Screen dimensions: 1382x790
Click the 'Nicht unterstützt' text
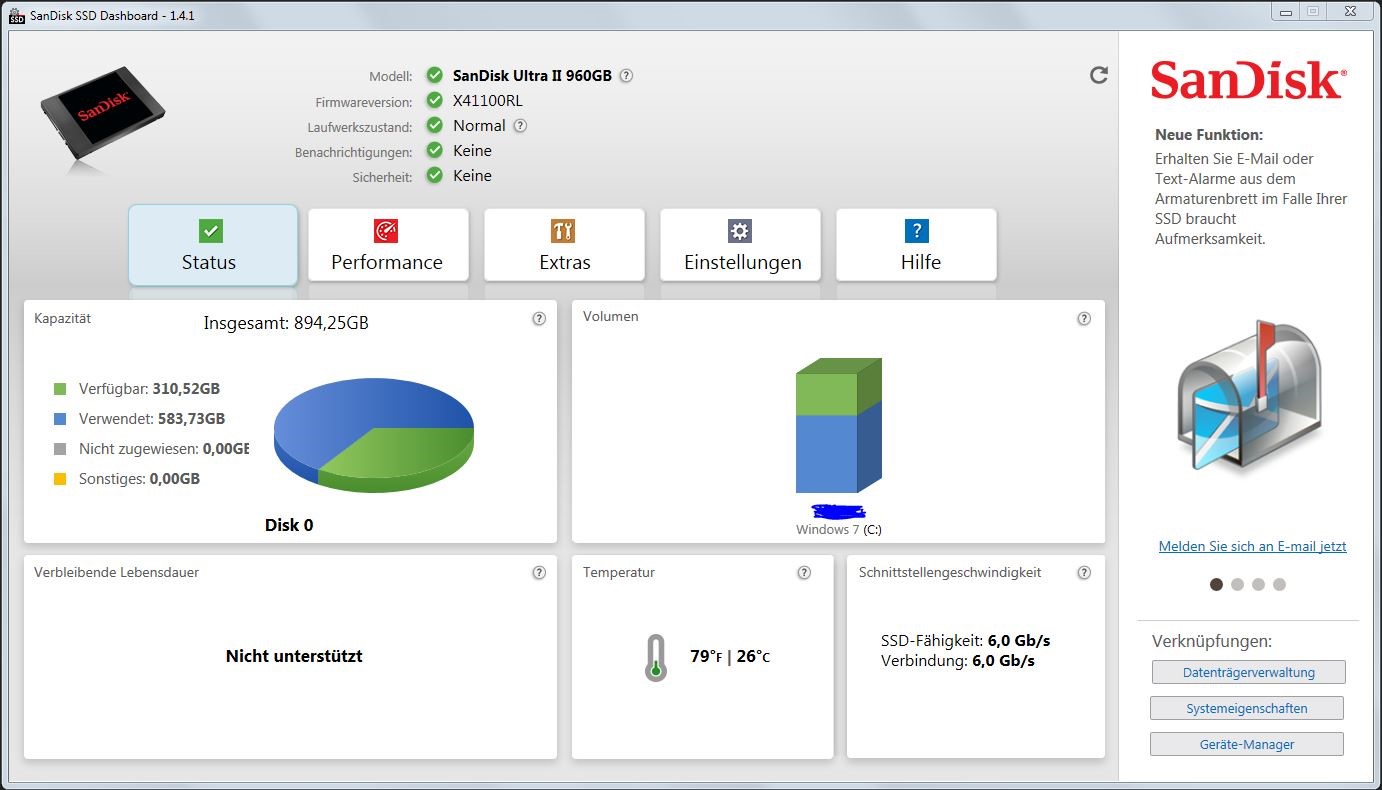294,656
